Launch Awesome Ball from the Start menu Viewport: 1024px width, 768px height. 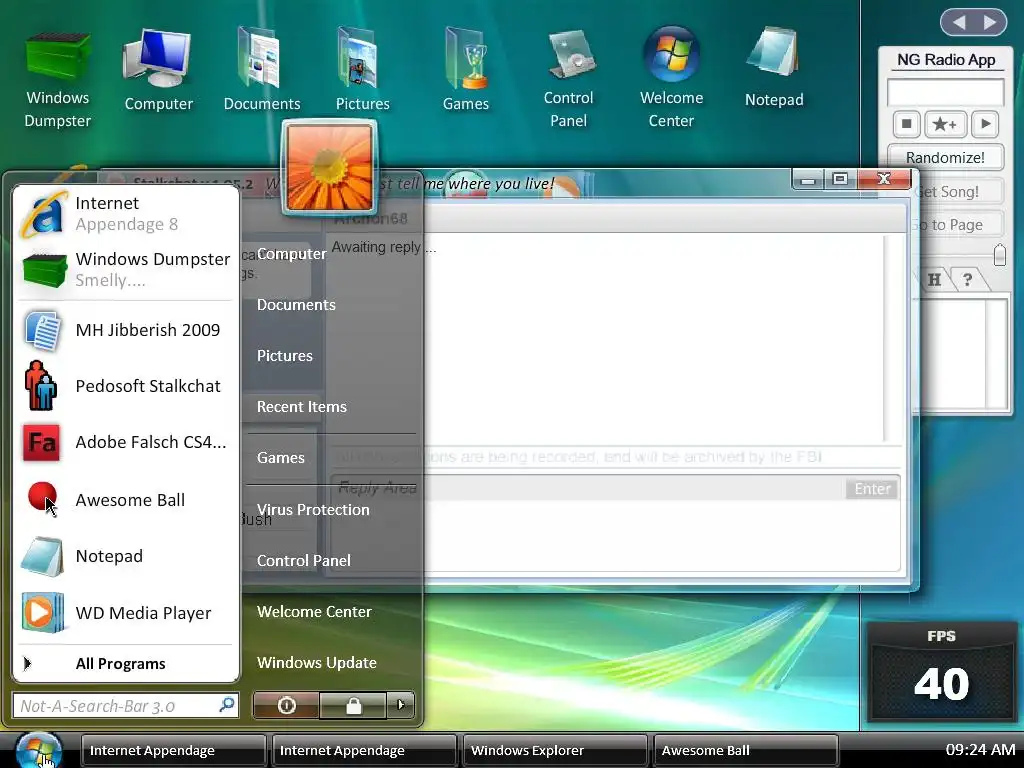pyautogui.click(x=125, y=500)
